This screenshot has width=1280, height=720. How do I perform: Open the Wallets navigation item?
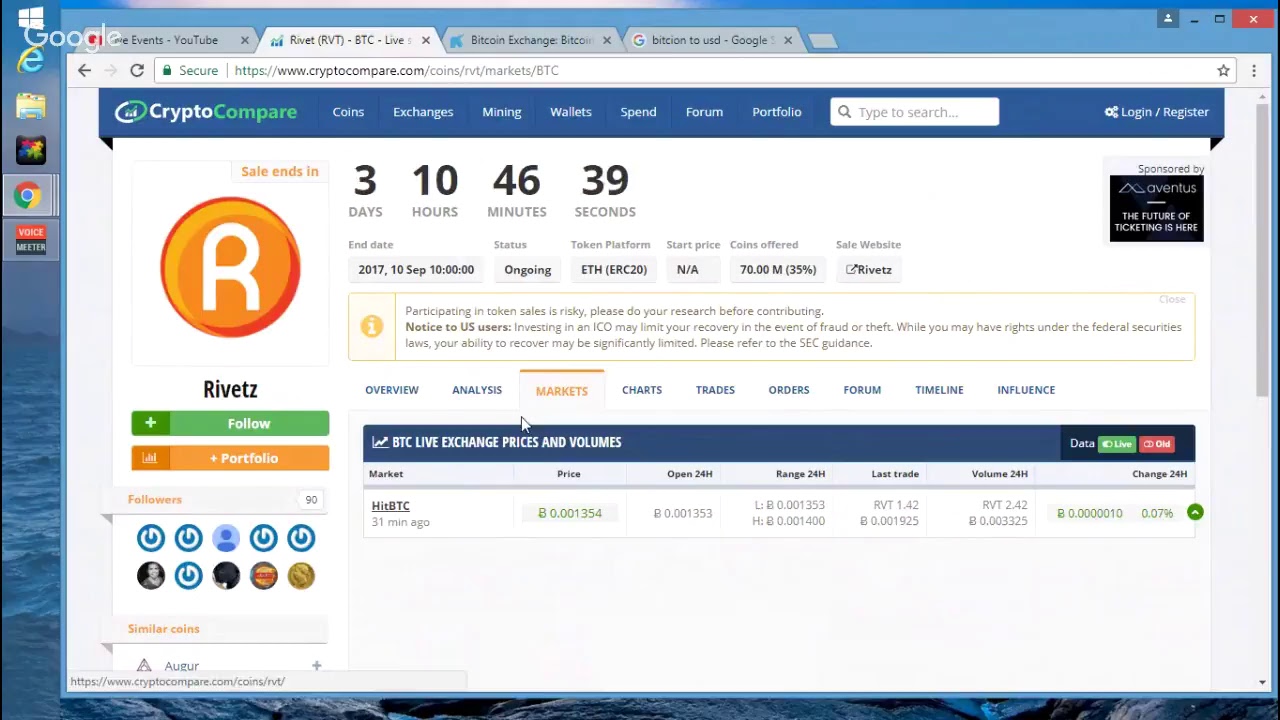click(571, 112)
